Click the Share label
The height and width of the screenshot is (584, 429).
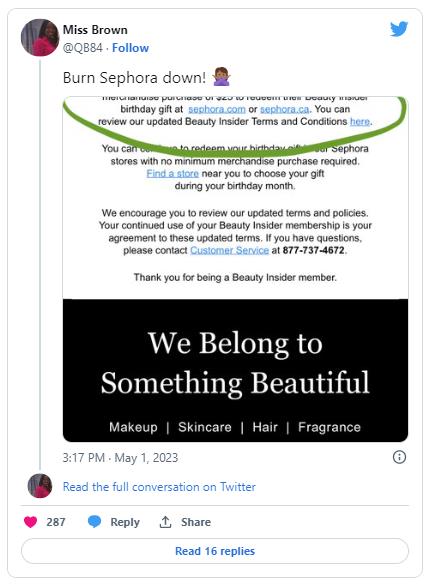(196, 522)
